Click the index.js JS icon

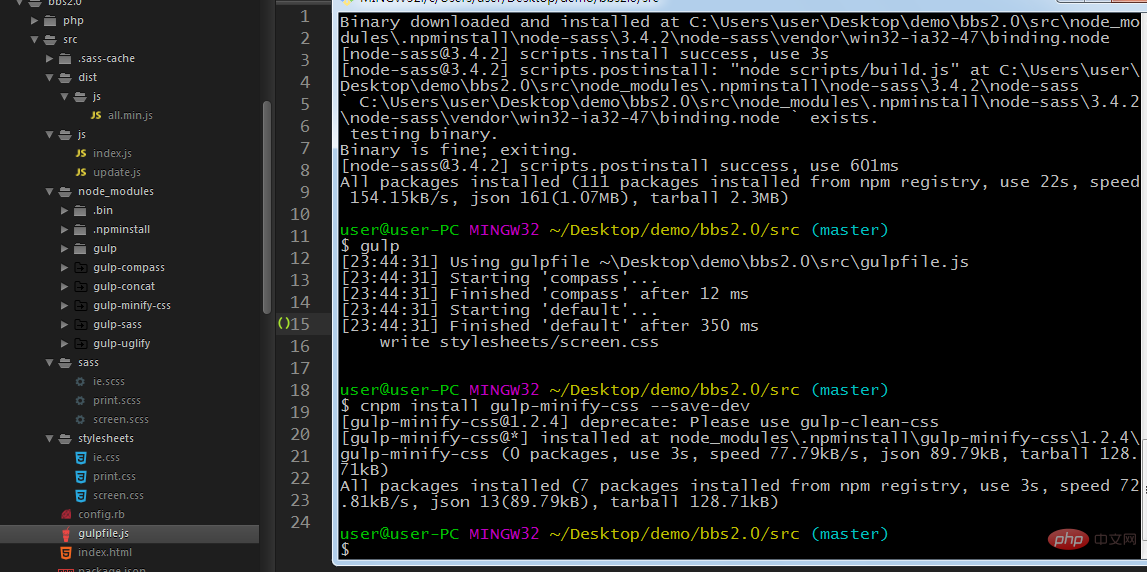[x=80, y=154]
